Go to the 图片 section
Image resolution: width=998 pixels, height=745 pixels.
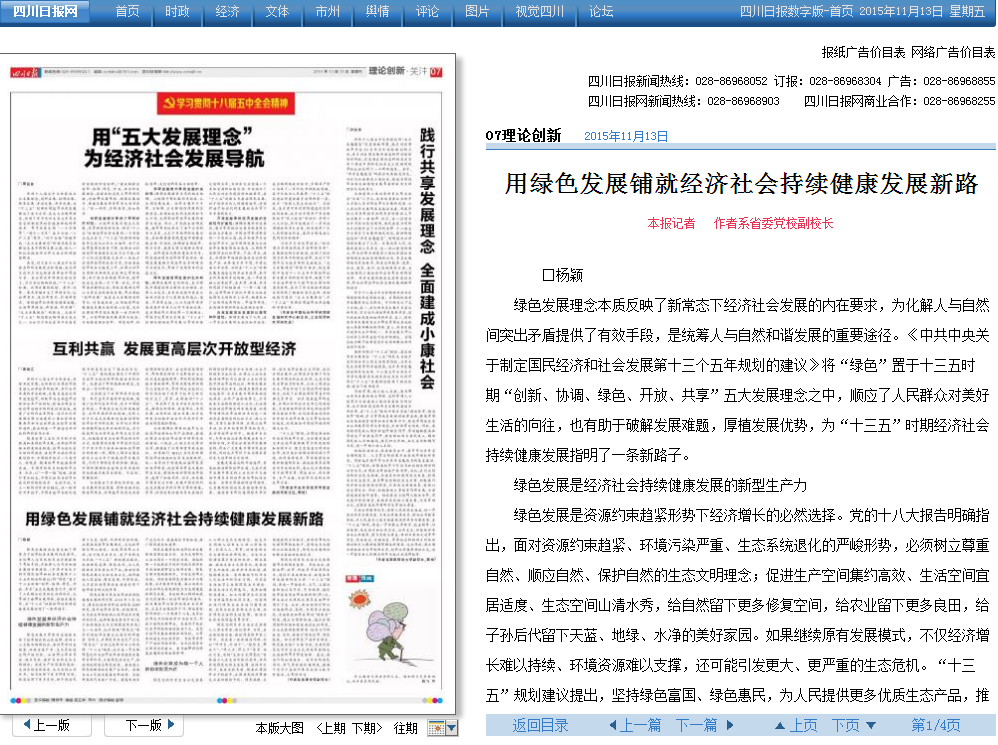coord(477,11)
